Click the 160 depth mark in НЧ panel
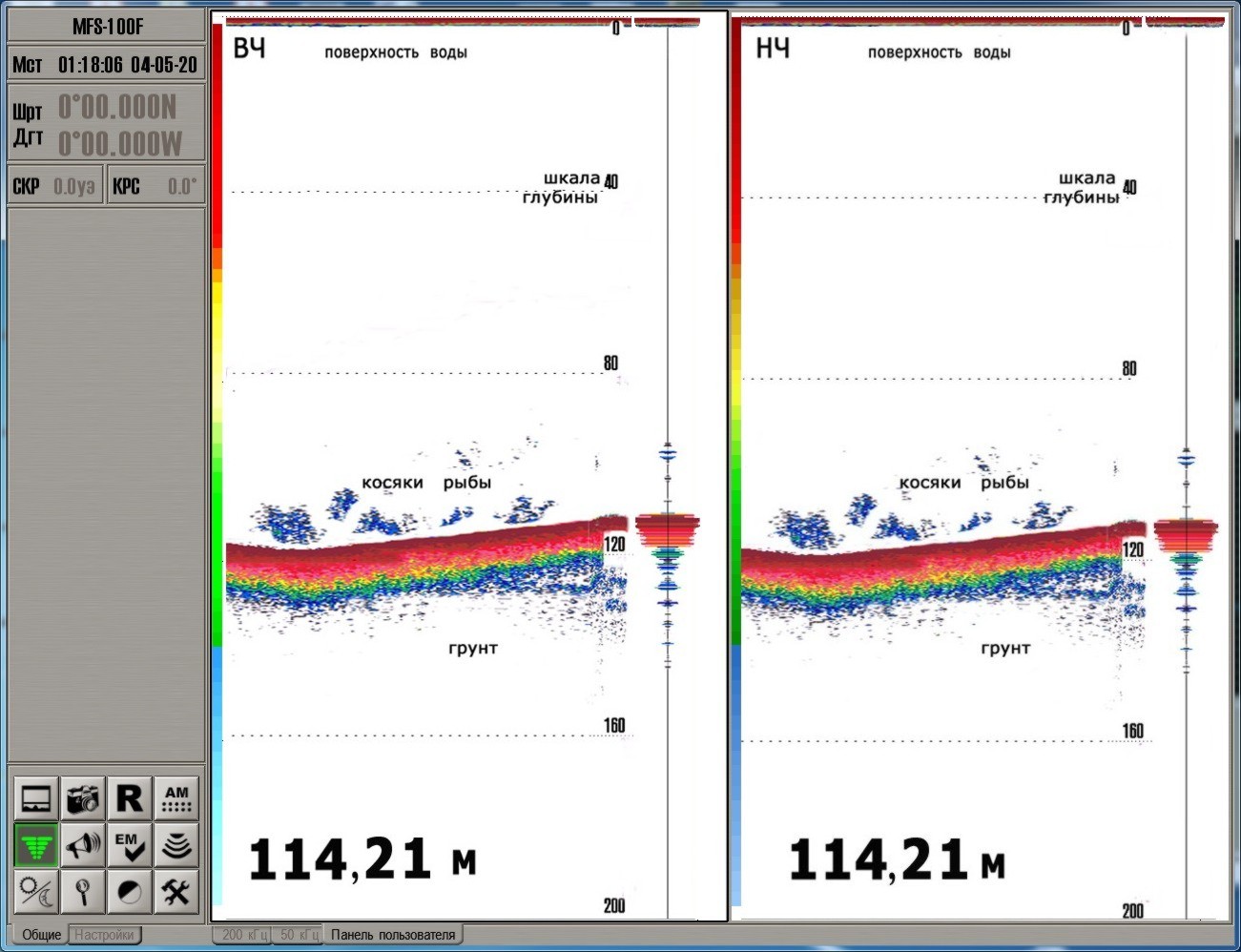1241x952 pixels. [x=1132, y=731]
